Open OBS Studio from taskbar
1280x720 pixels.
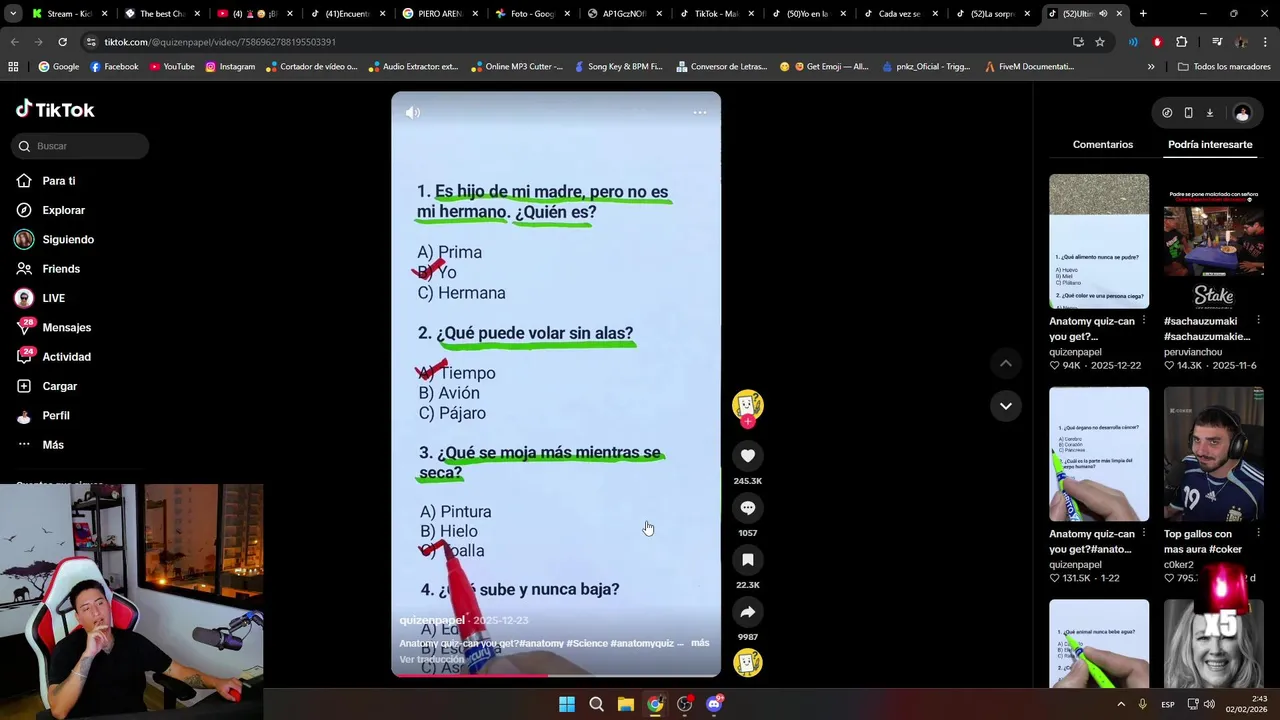click(x=684, y=704)
